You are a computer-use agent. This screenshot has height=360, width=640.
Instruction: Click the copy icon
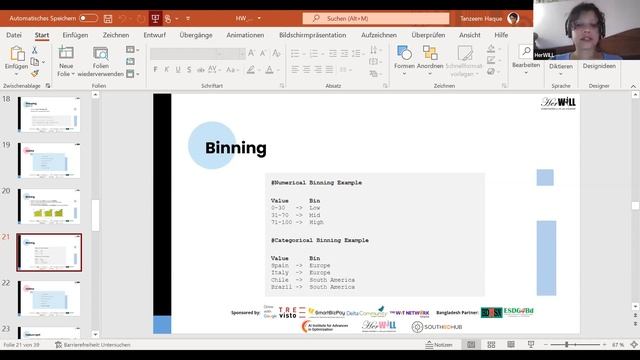tap(35, 62)
